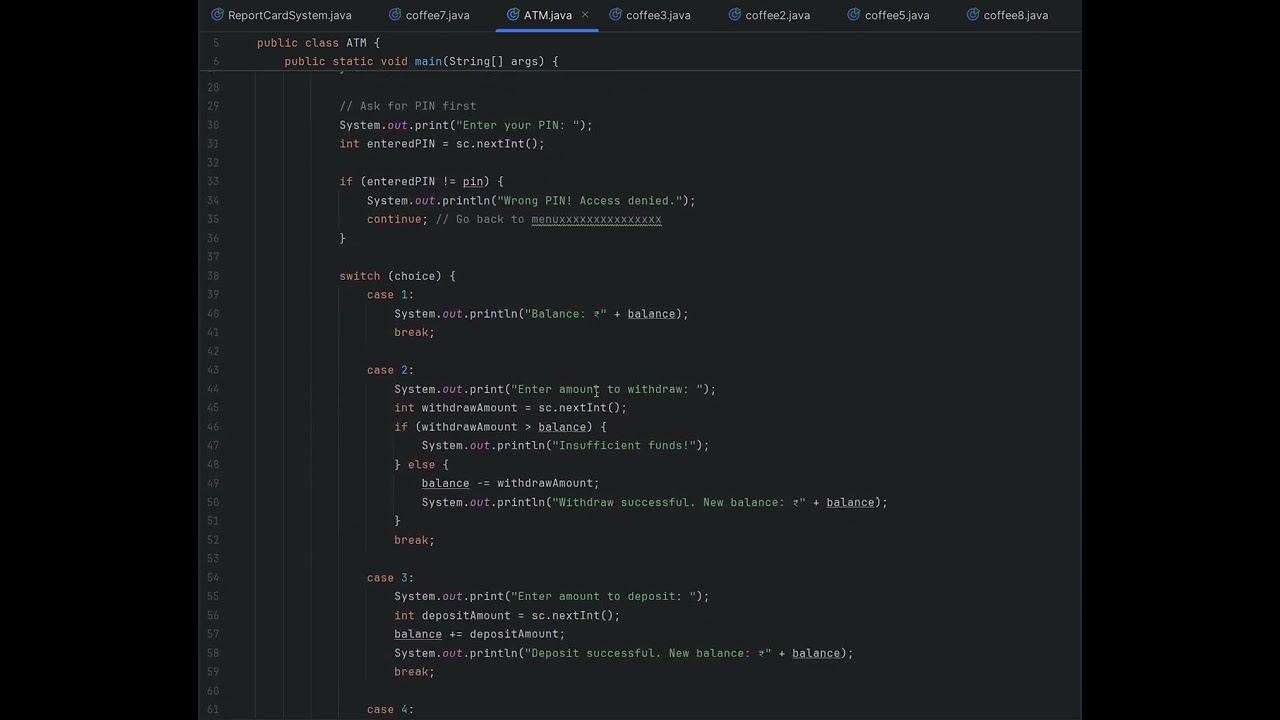Viewport: 1280px width, 720px height.
Task: Click the string "Enter your PIN: "
Action: 518,125
